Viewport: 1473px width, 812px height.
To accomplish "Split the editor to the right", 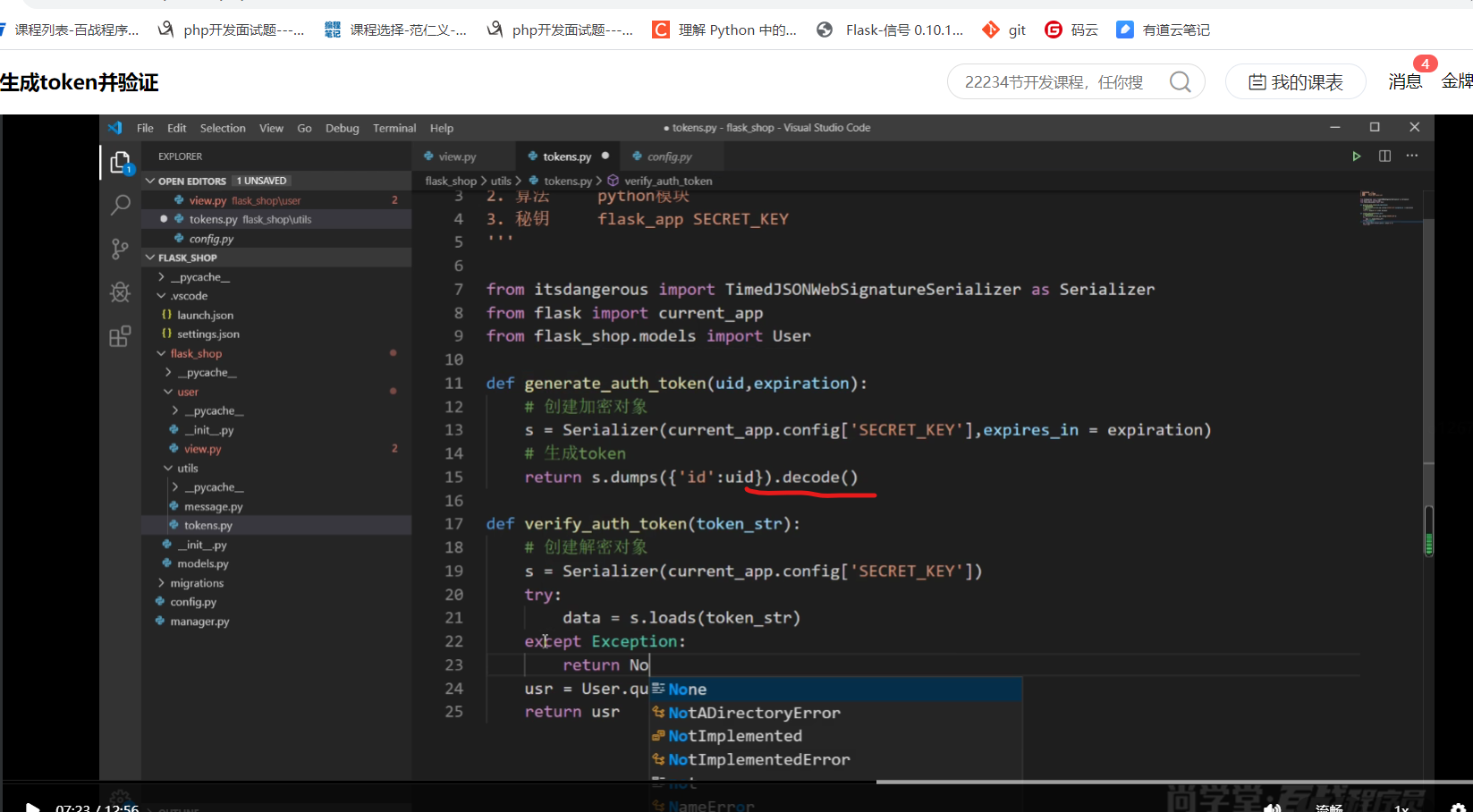I will pyautogui.click(x=1384, y=156).
